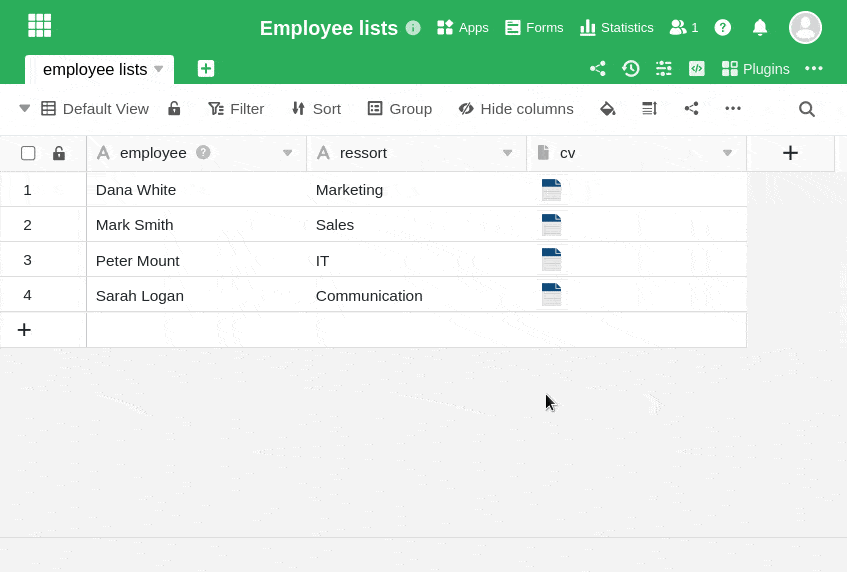847x572 pixels.
Task: Toggle the view lock icon
Action: pyautogui.click(x=174, y=108)
